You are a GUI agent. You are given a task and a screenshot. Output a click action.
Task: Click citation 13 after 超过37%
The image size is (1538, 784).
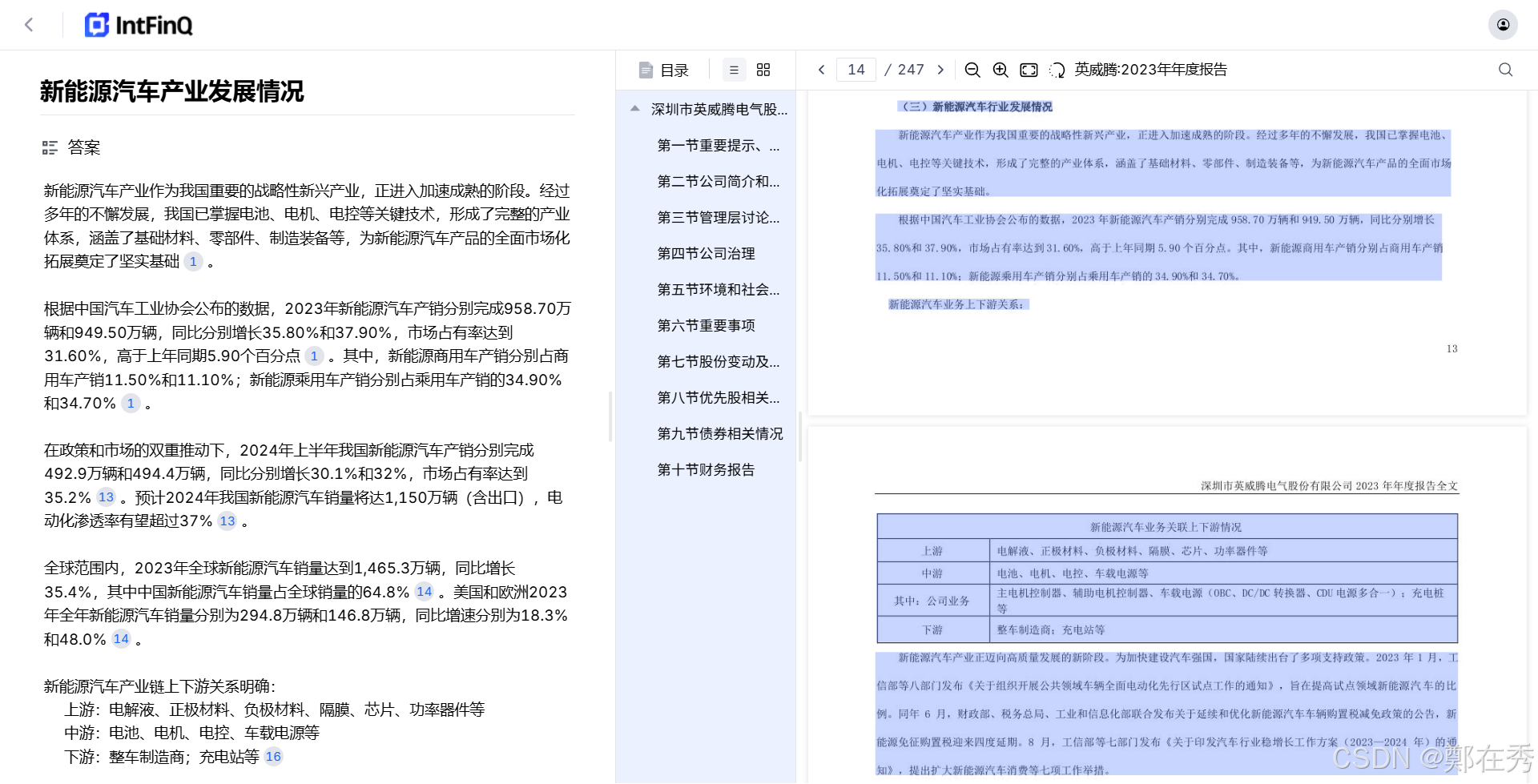227,521
